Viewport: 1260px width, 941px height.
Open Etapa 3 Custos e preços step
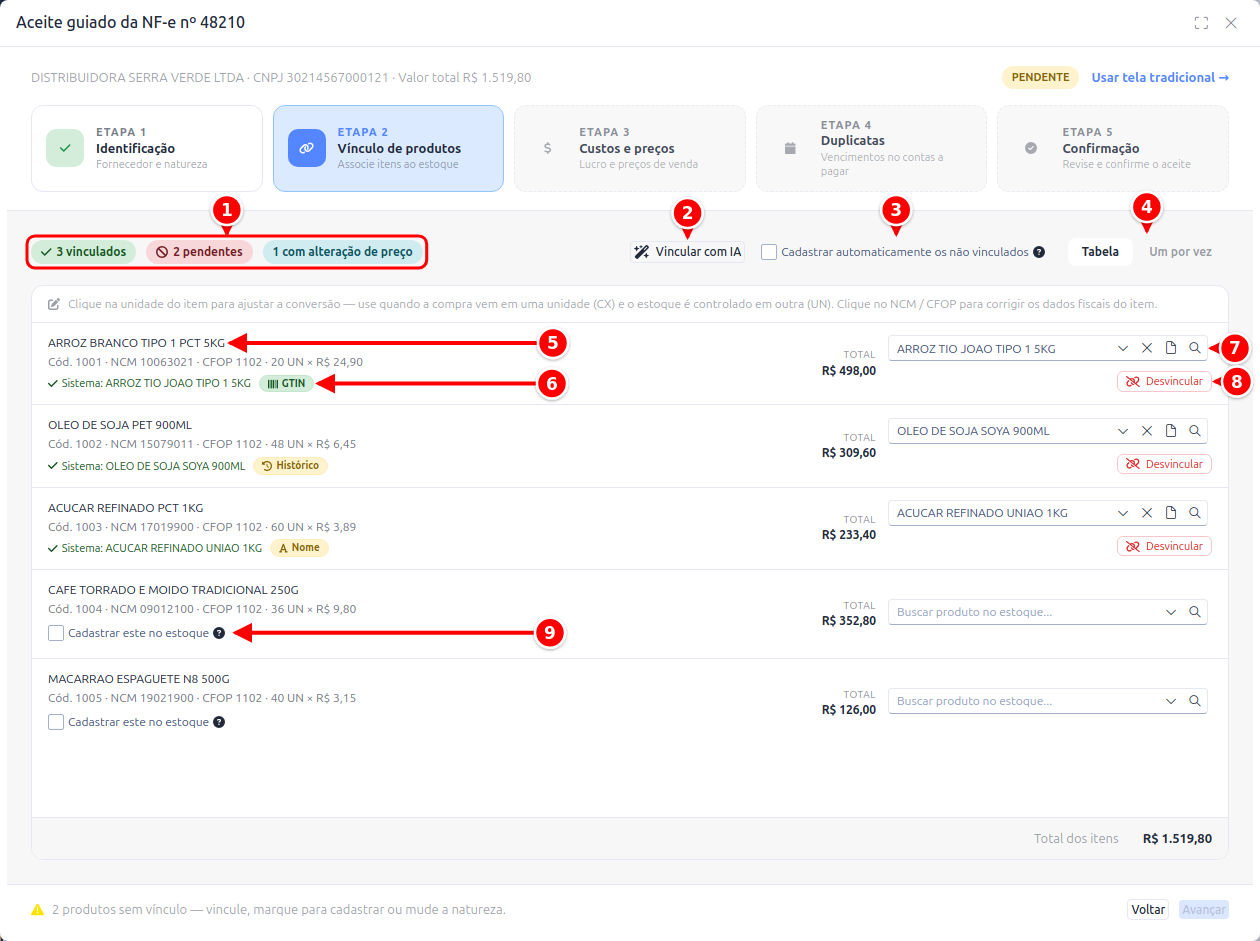630,148
